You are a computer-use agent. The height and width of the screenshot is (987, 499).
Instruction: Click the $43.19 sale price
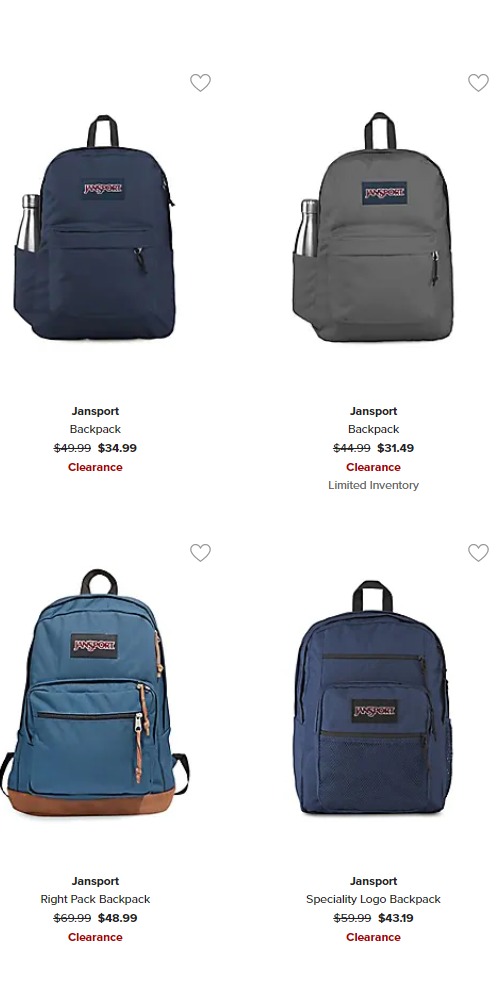(396, 918)
